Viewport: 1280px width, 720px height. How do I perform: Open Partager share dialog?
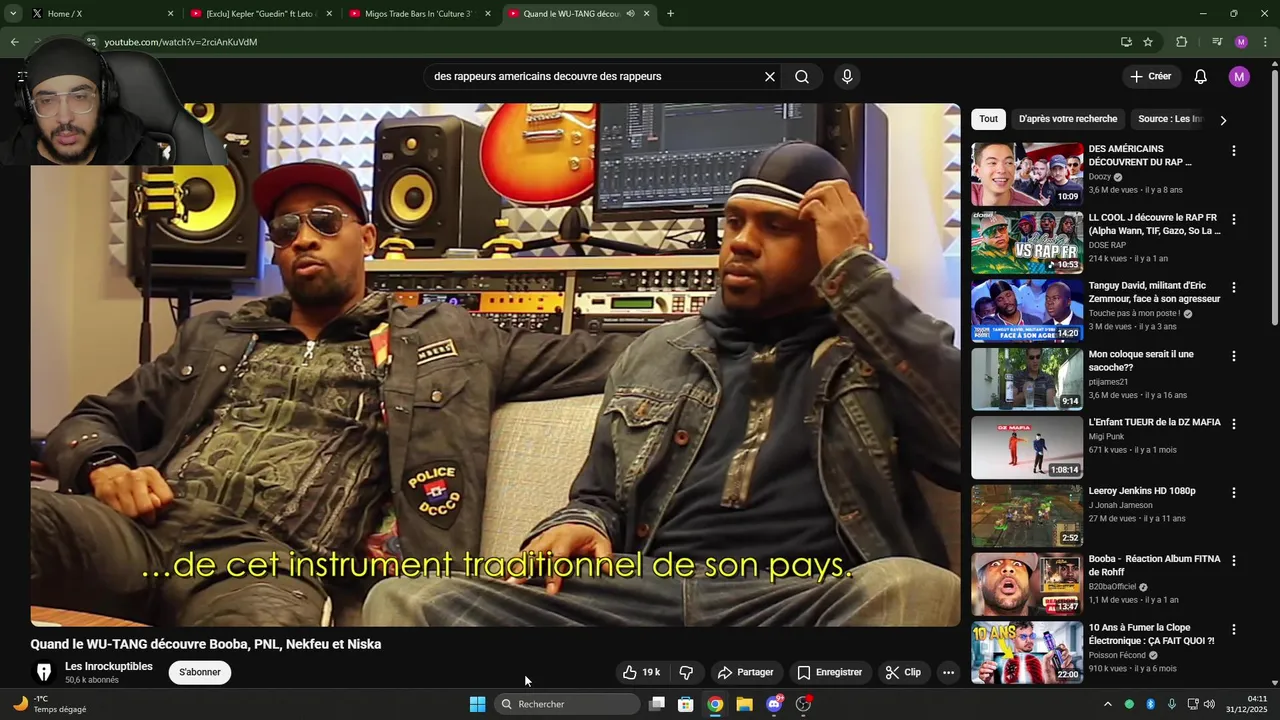[x=745, y=672]
